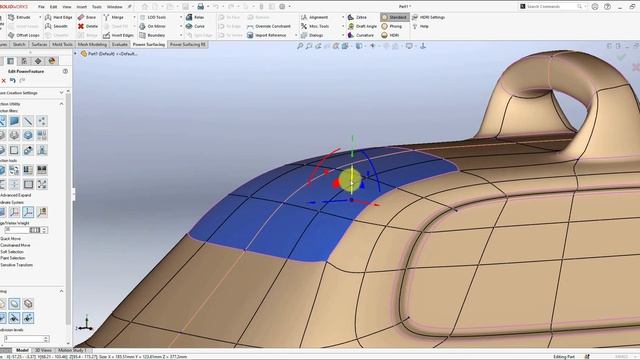The height and width of the screenshot is (360, 640).
Task: Undo in Edit PowerFeature panel
Action: (13, 81)
